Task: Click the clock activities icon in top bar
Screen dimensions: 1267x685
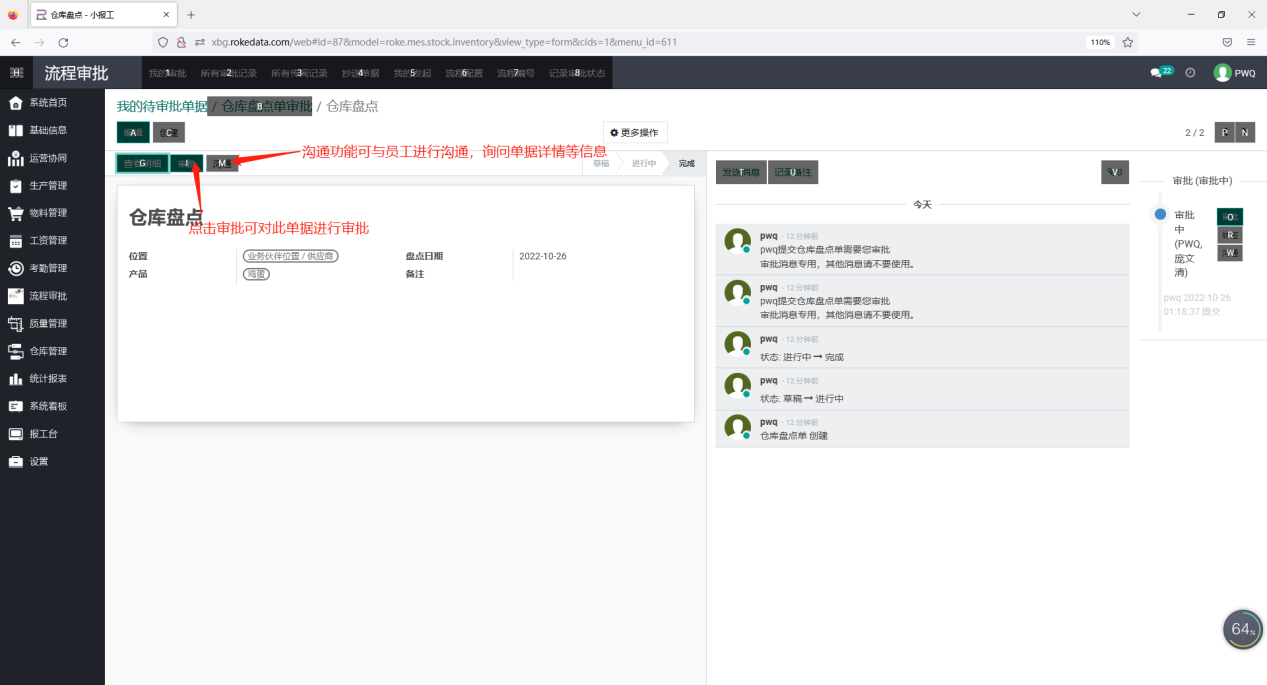Action: tap(1190, 73)
